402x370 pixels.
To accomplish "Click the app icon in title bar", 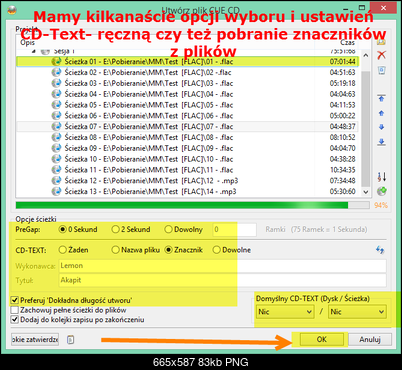I will click(12, 10).
